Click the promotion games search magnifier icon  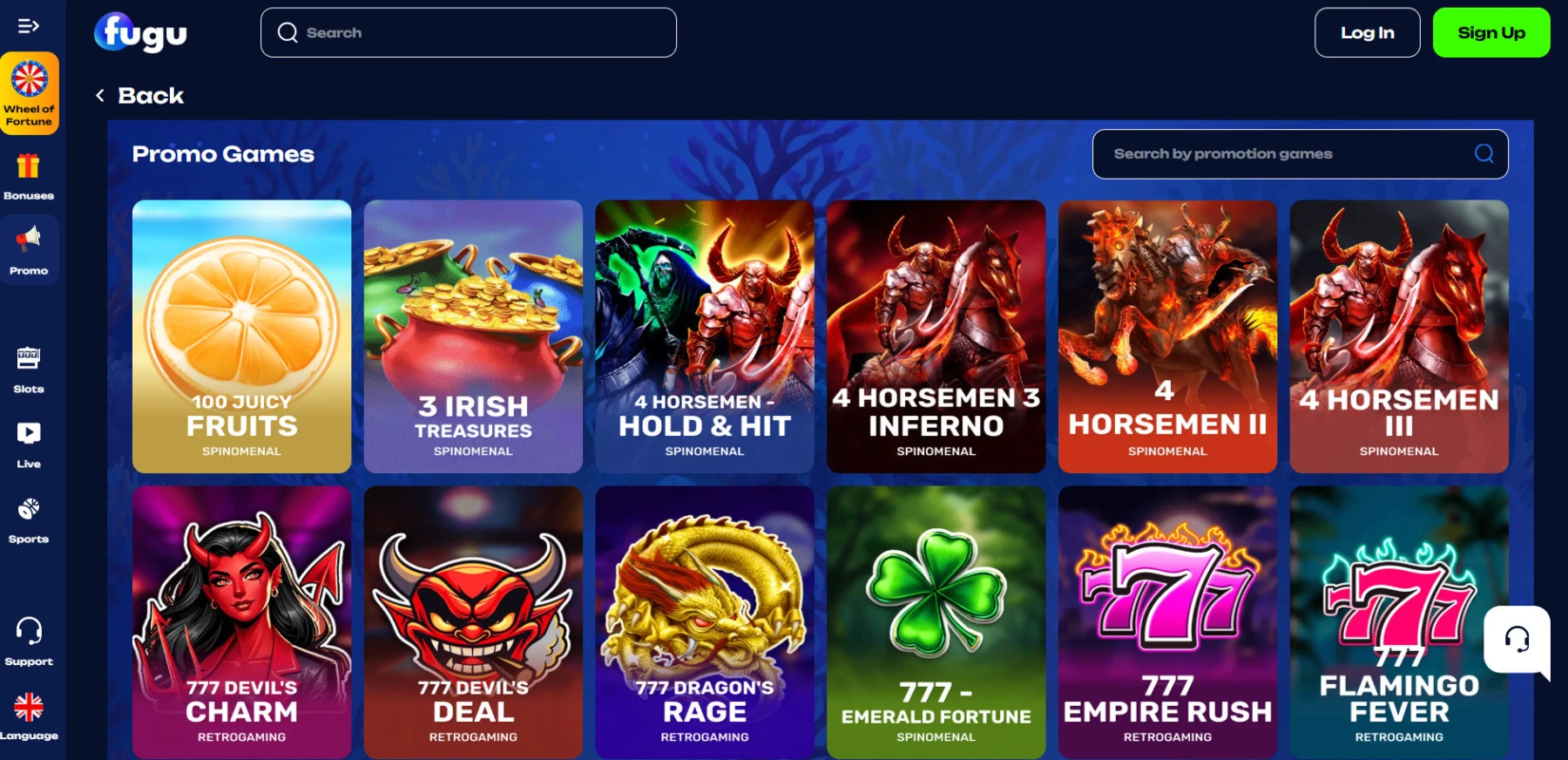1484,154
